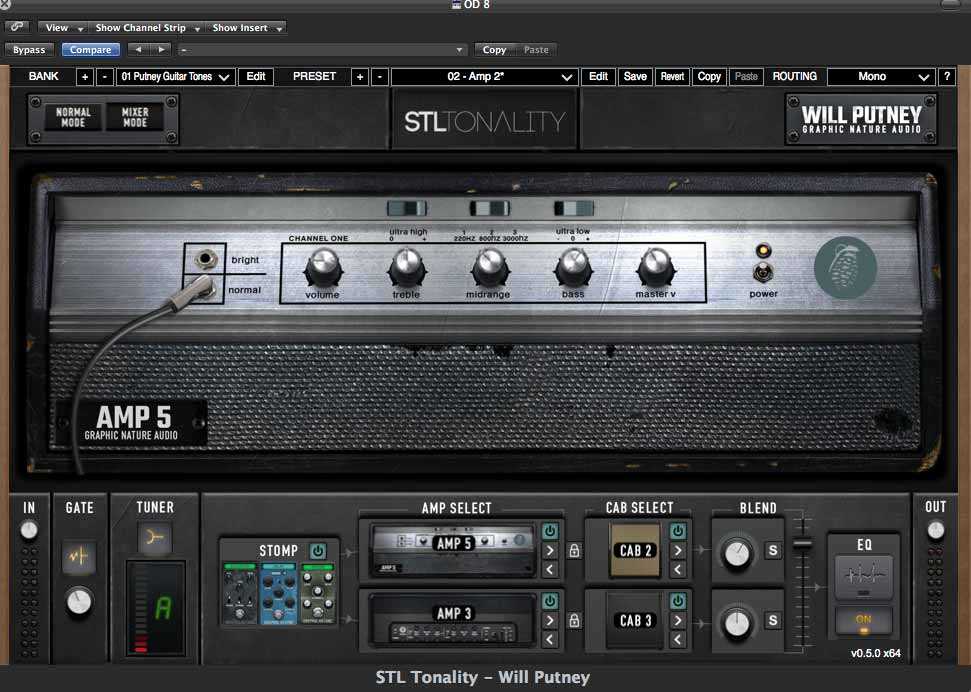Toggle power for the CAB 3 slot
Viewport: 971px width, 692px height.
(x=677, y=601)
